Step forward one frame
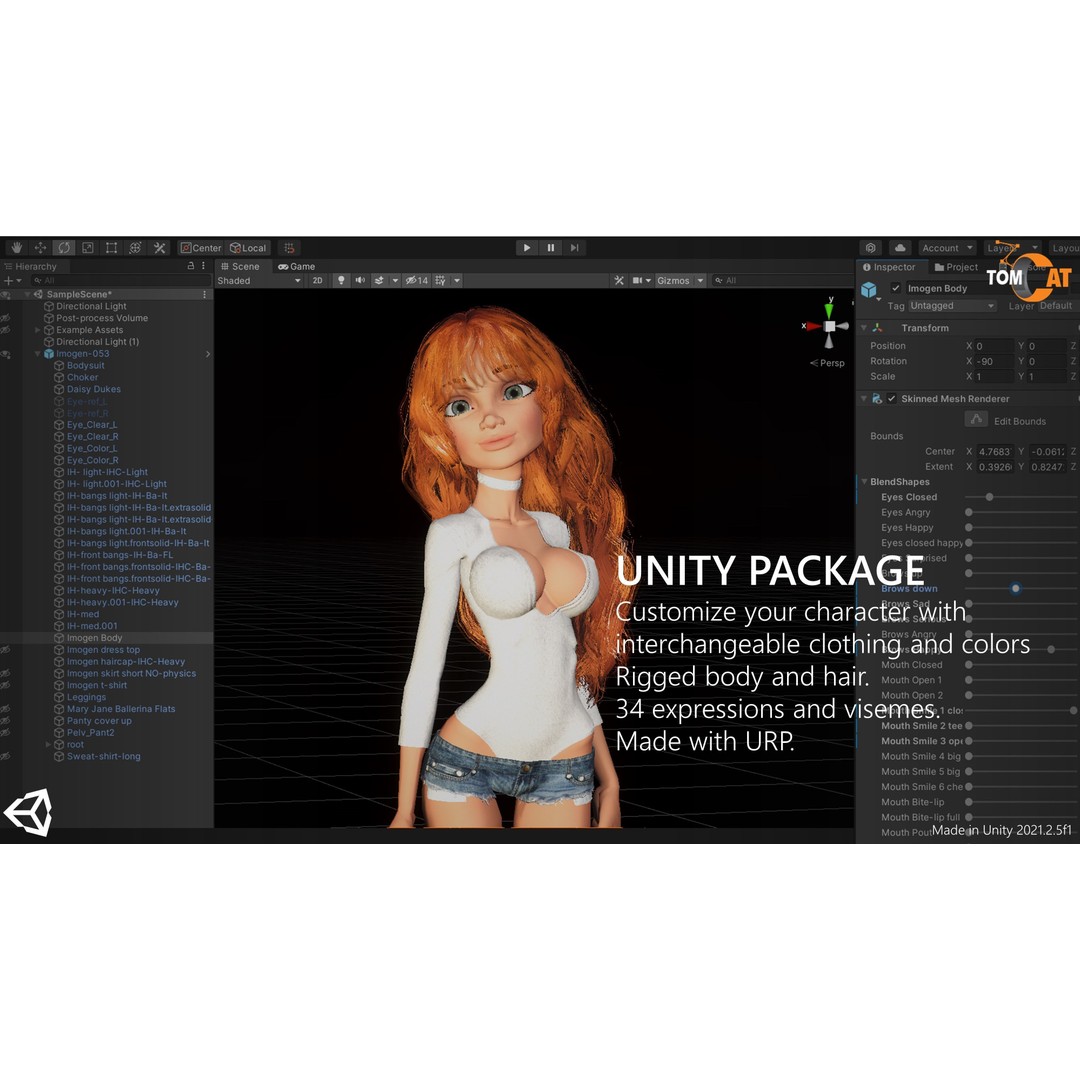The height and width of the screenshot is (1080, 1080). point(574,248)
